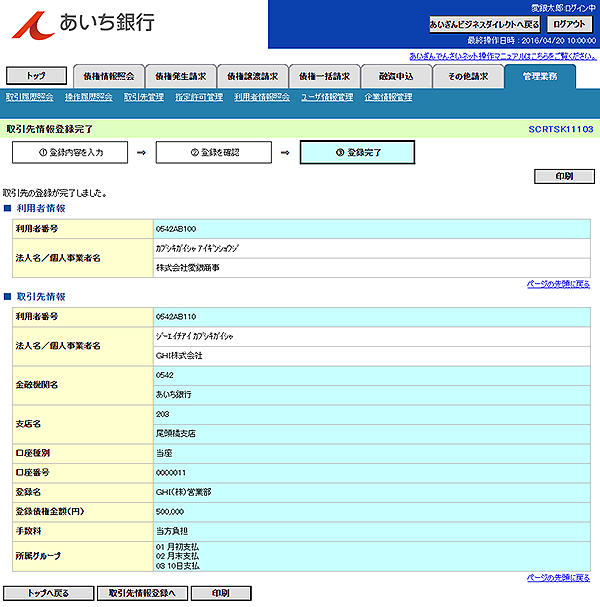Open the 融資申込 tab
600x607 pixels.
tap(396, 77)
